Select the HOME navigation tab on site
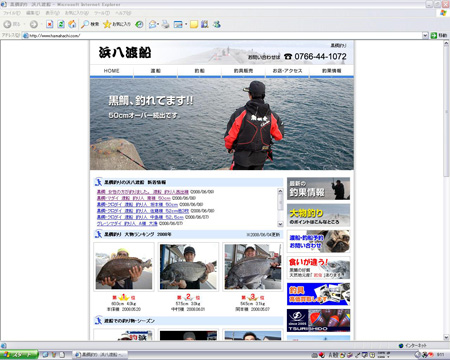 coord(111,71)
